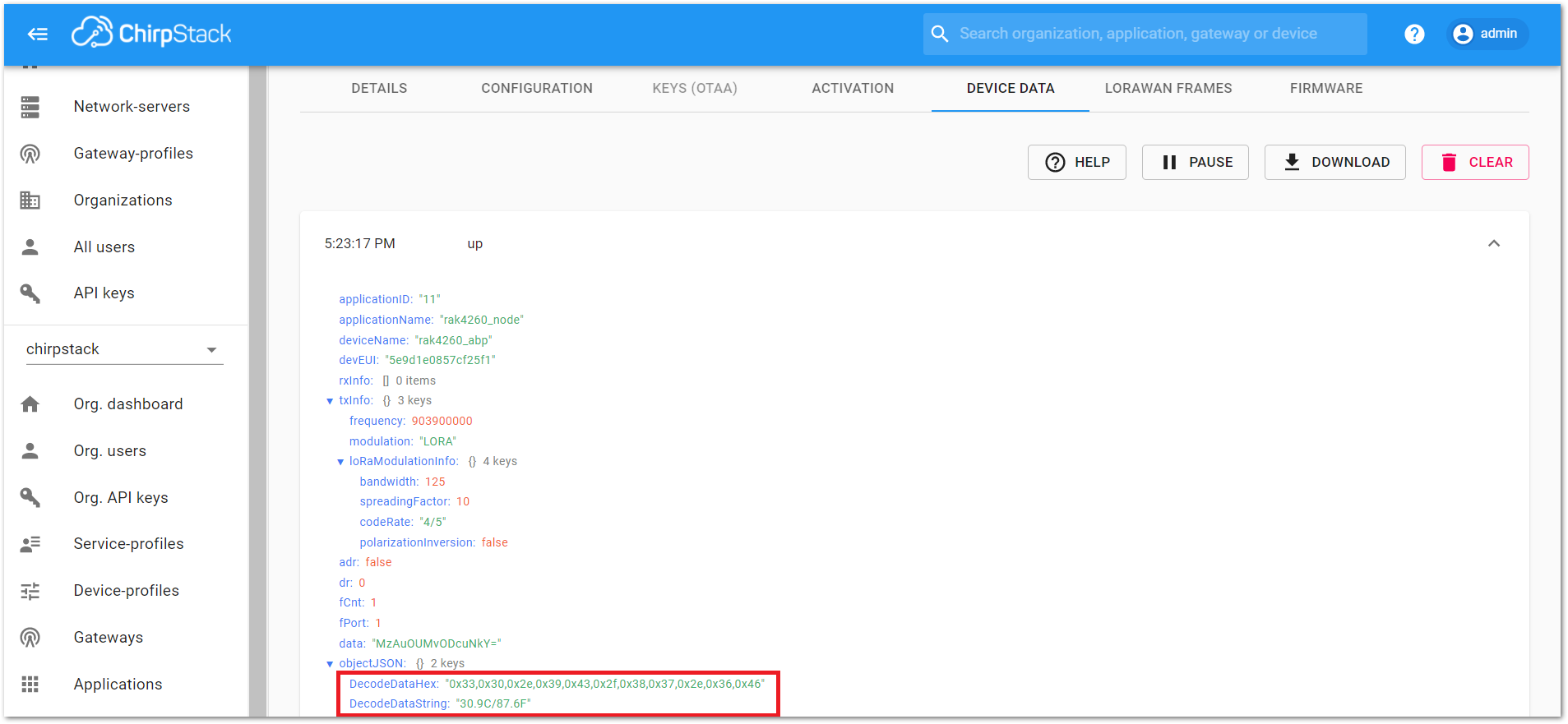The height and width of the screenshot is (724, 1568).
Task: Click the rxInfo 0 items row
Action: 387,380
